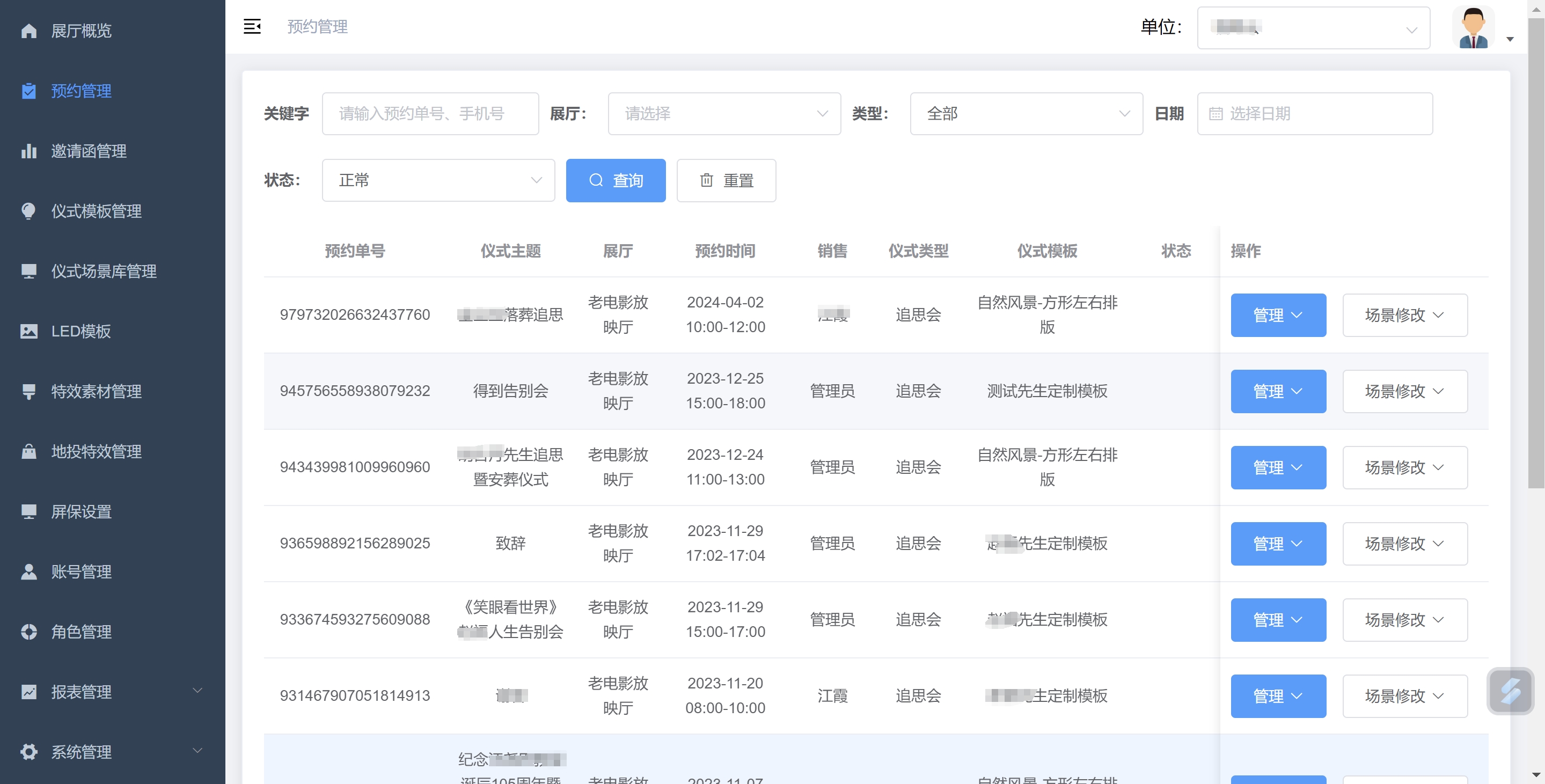The width and height of the screenshot is (1545, 784).
Task: Open the 展厅概览 menu item
Action: coord(113,31)
